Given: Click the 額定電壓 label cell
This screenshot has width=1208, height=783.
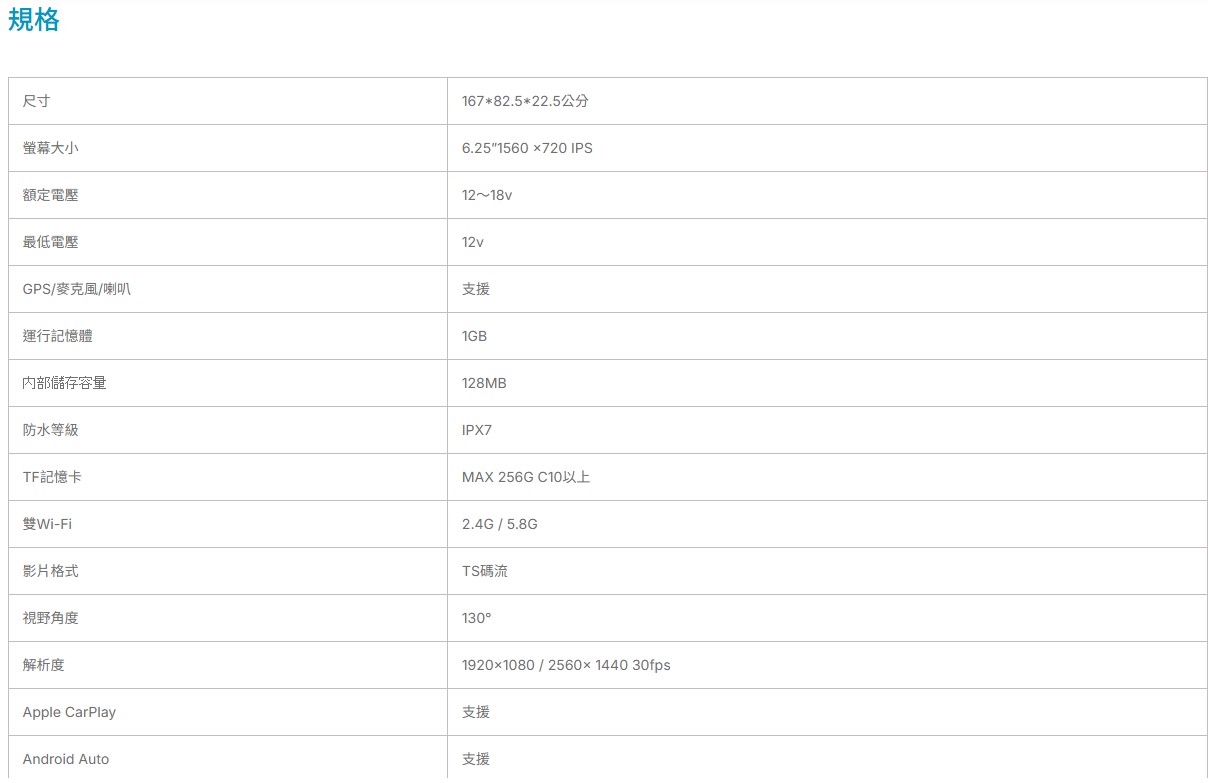Looking at the screenshot, I should [x=50, y=195].
